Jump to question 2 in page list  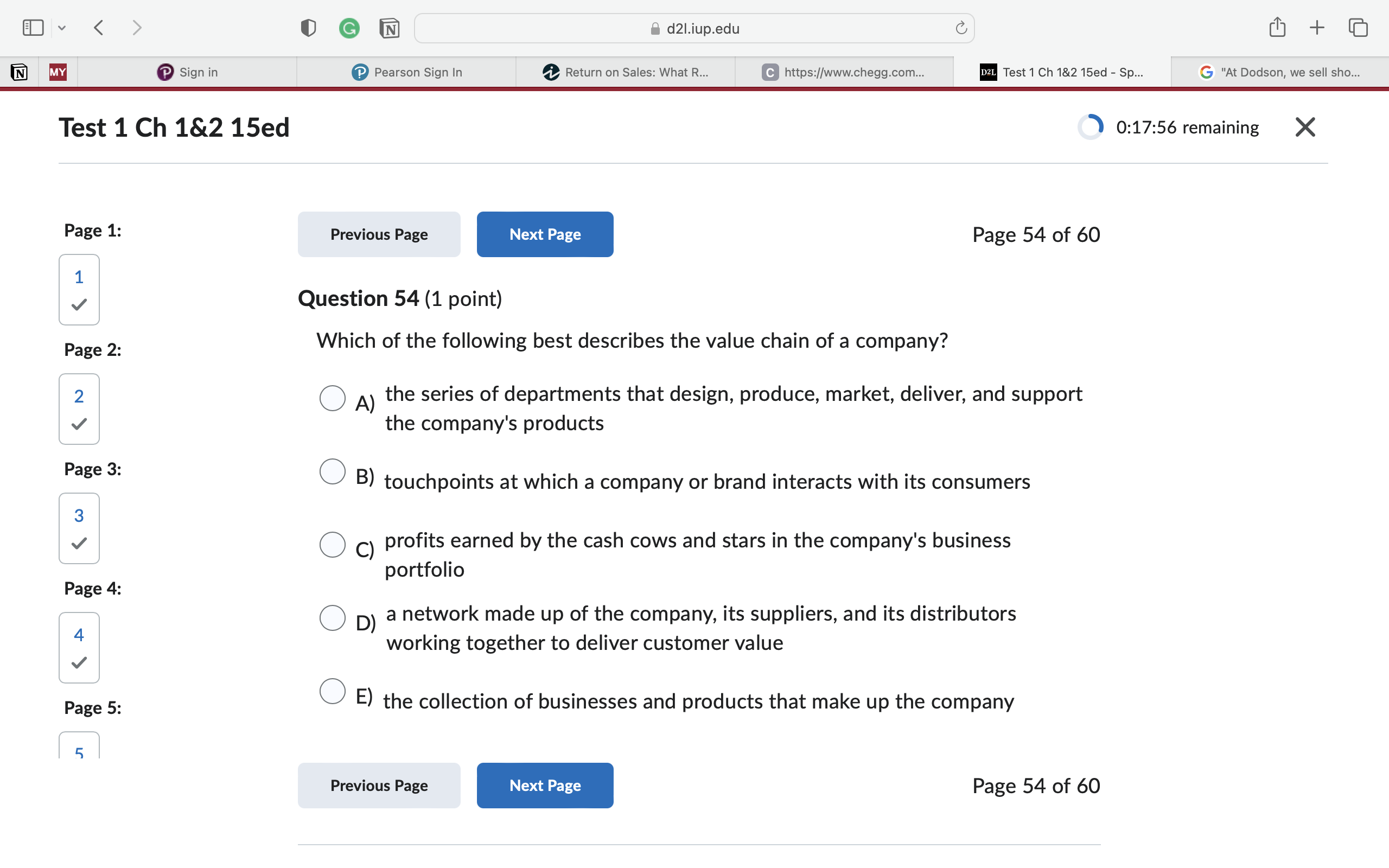(79, 409)
